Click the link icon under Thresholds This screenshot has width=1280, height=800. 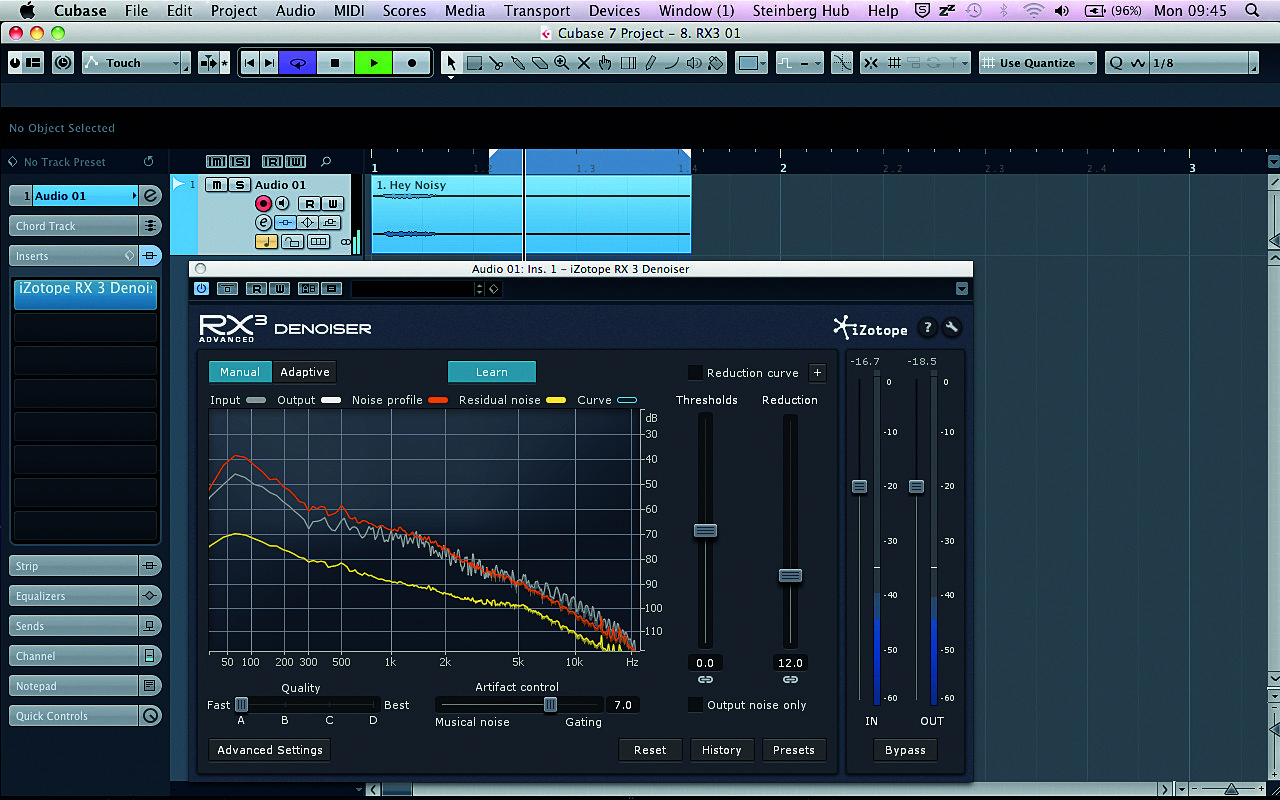(x=705, y=680)
